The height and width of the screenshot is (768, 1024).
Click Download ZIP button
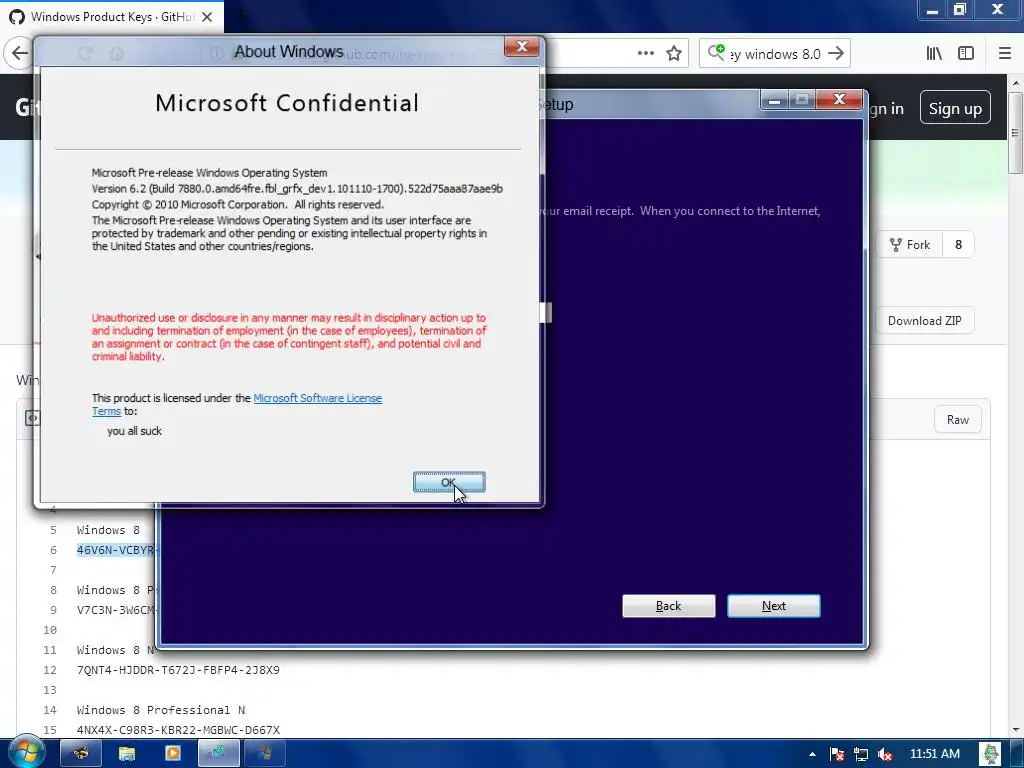[924, 321]
